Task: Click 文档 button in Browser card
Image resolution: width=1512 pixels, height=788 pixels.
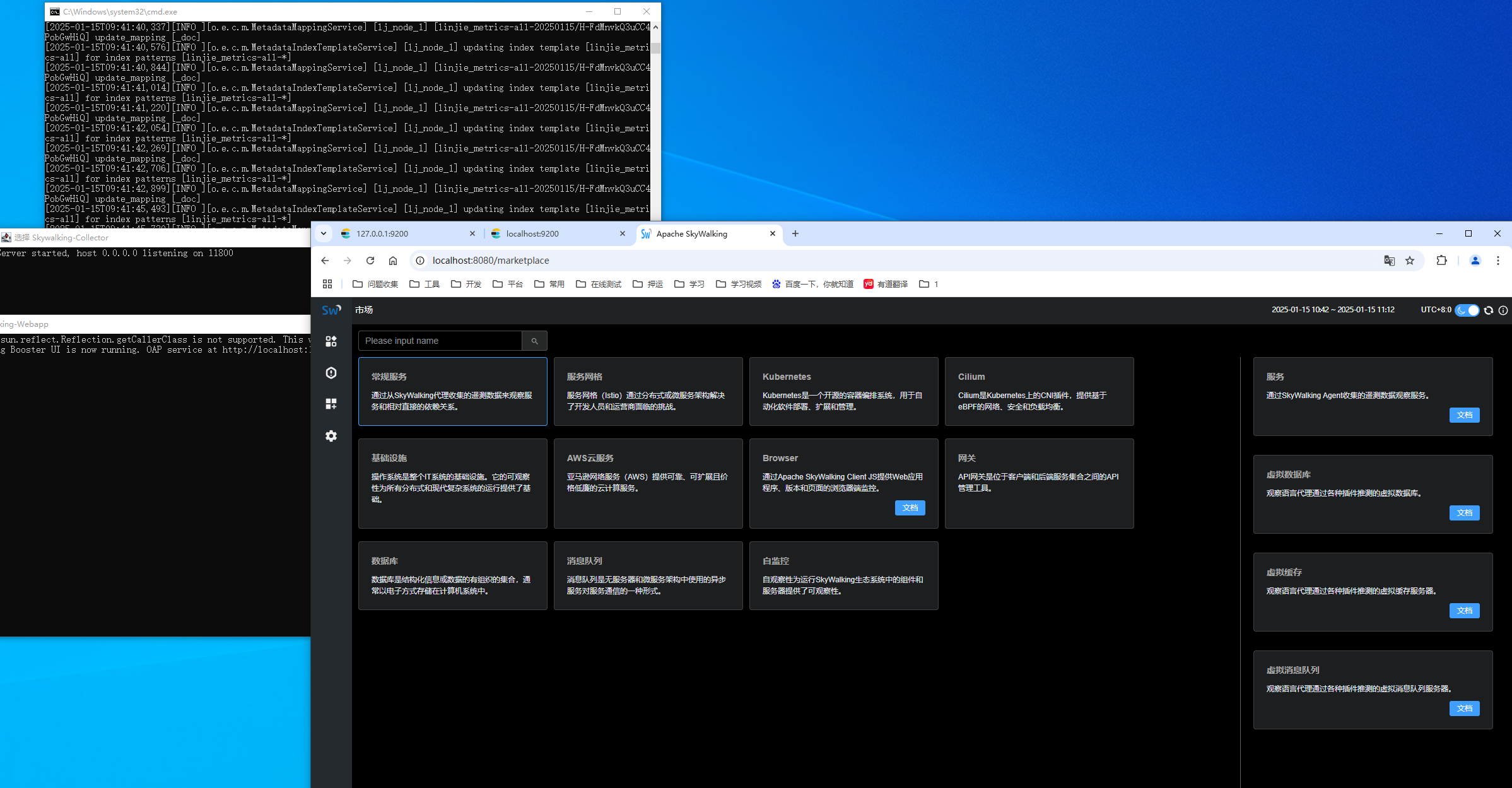Action: [x=910, y=508]
